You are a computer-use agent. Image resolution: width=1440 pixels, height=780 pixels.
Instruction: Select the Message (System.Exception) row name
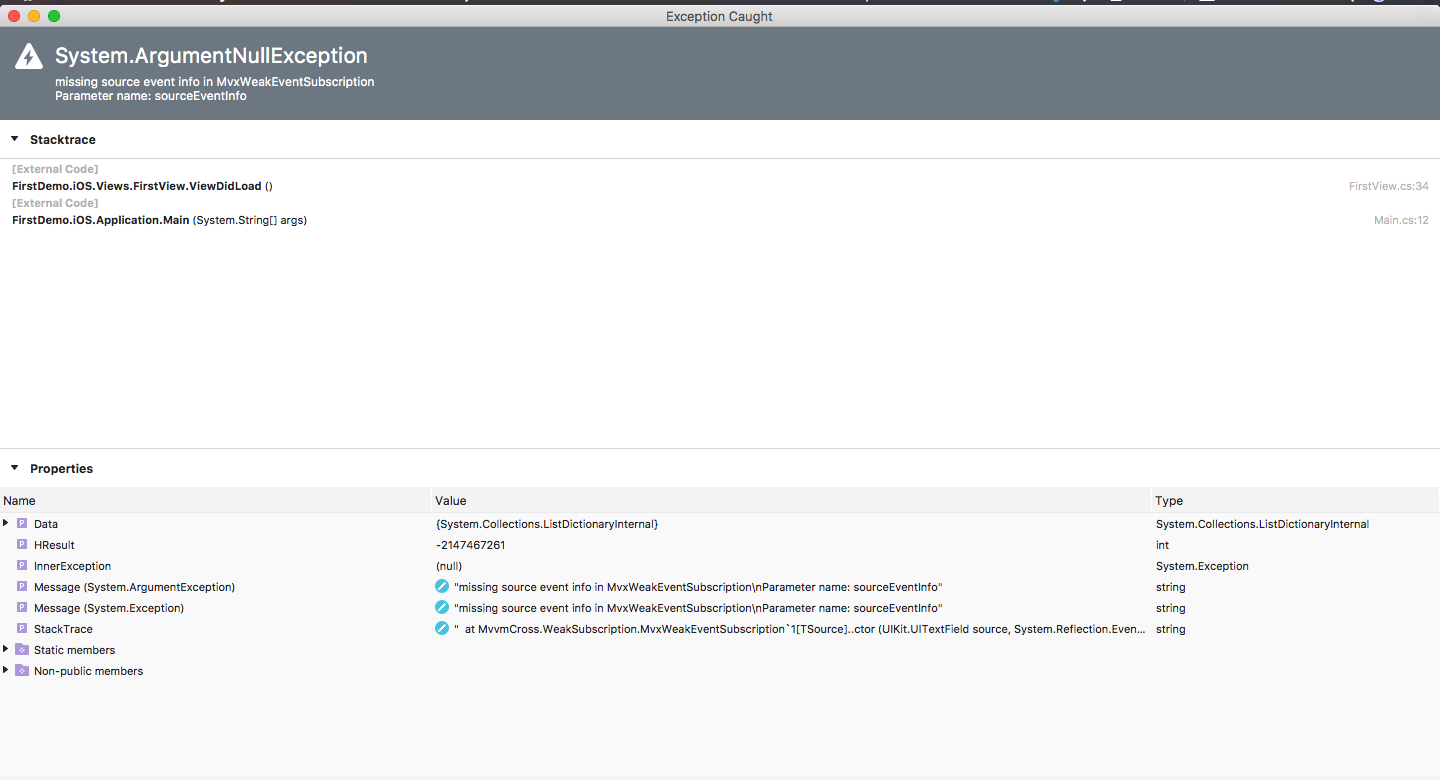(109, 608)
